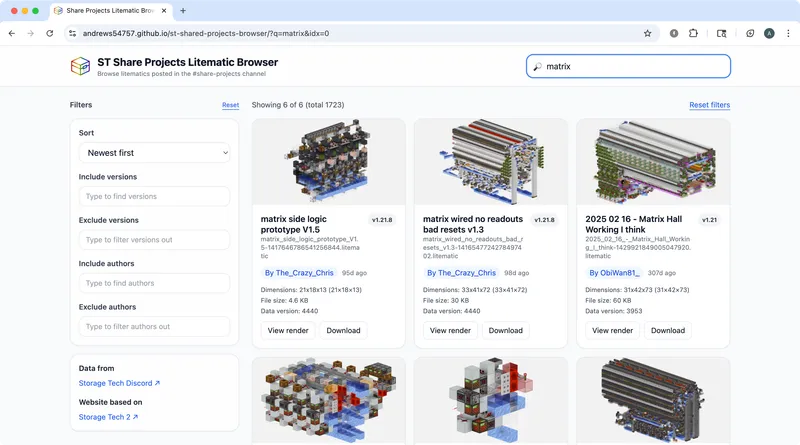This screenshot has height=445, width=800.
Task: Close the Share Projects Litematic tab
Action: point(164,10)
